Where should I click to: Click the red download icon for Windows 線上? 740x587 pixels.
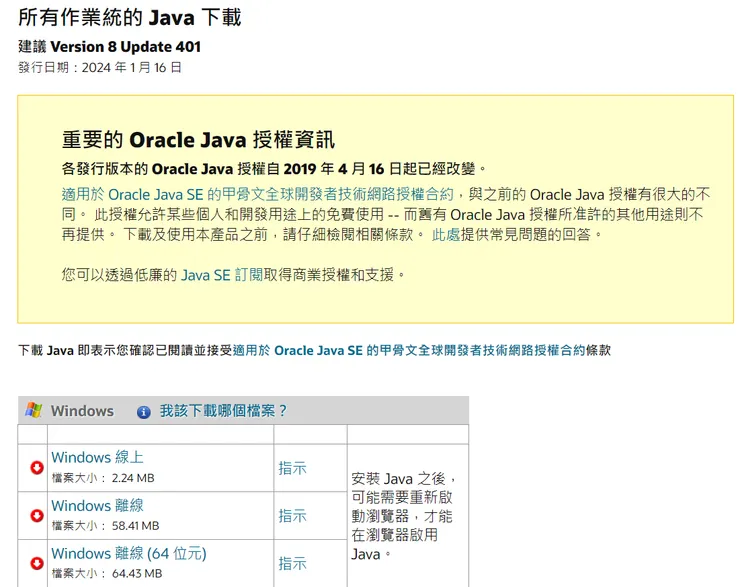point(37,468)
